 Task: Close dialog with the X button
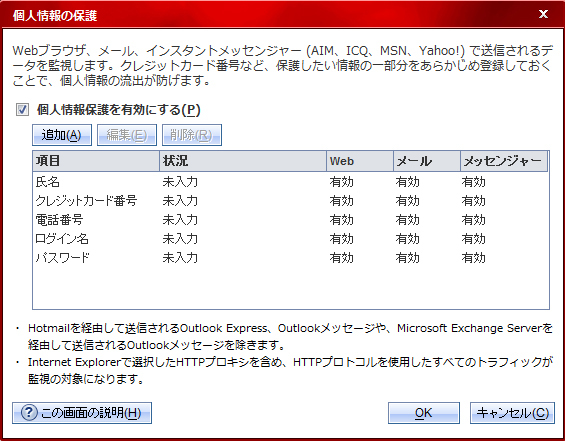click(543, 14)
